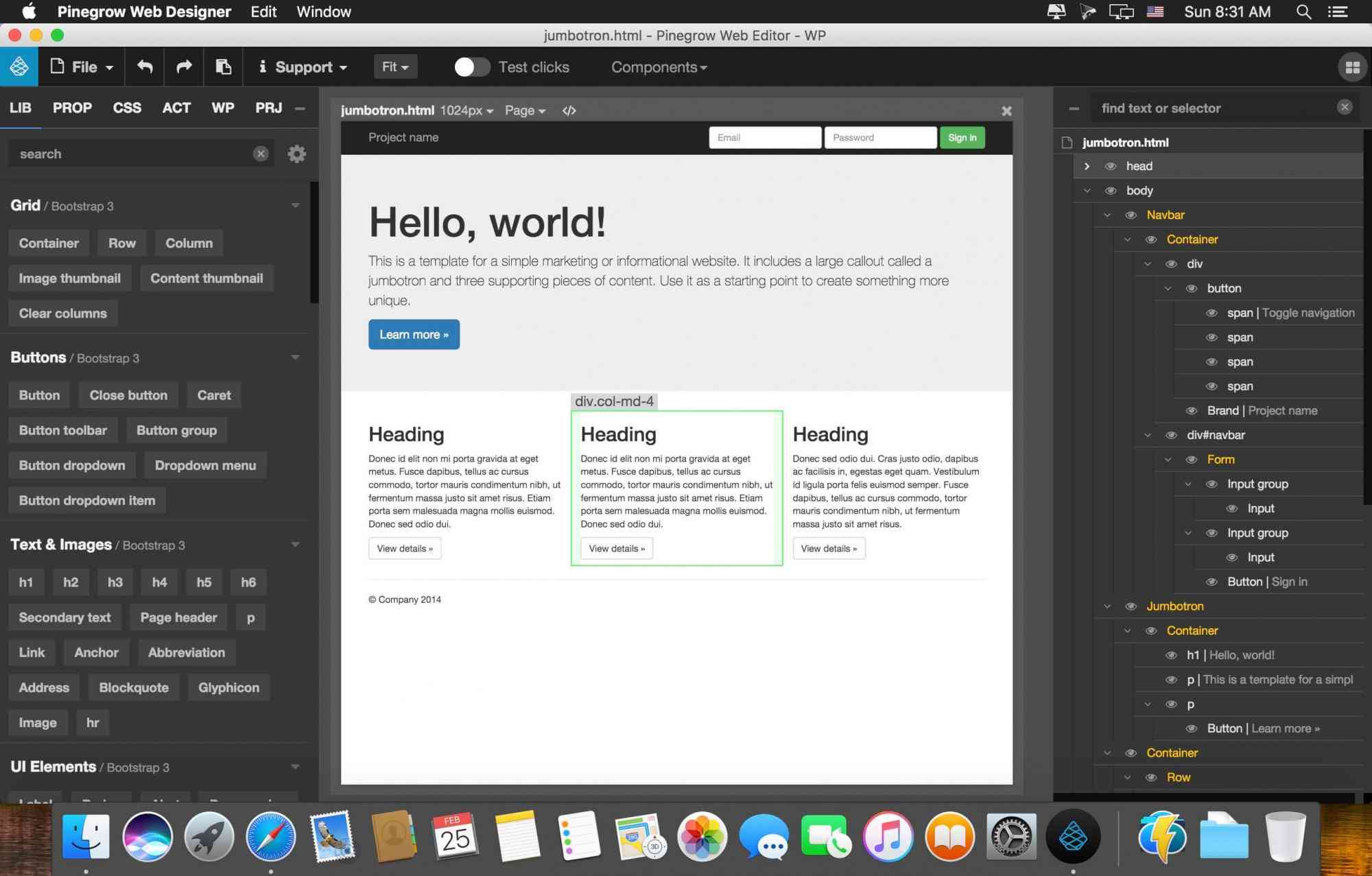The image size is (1372, 876).
Task: Click the undo icon in toolbar
Action: (145, 66)
